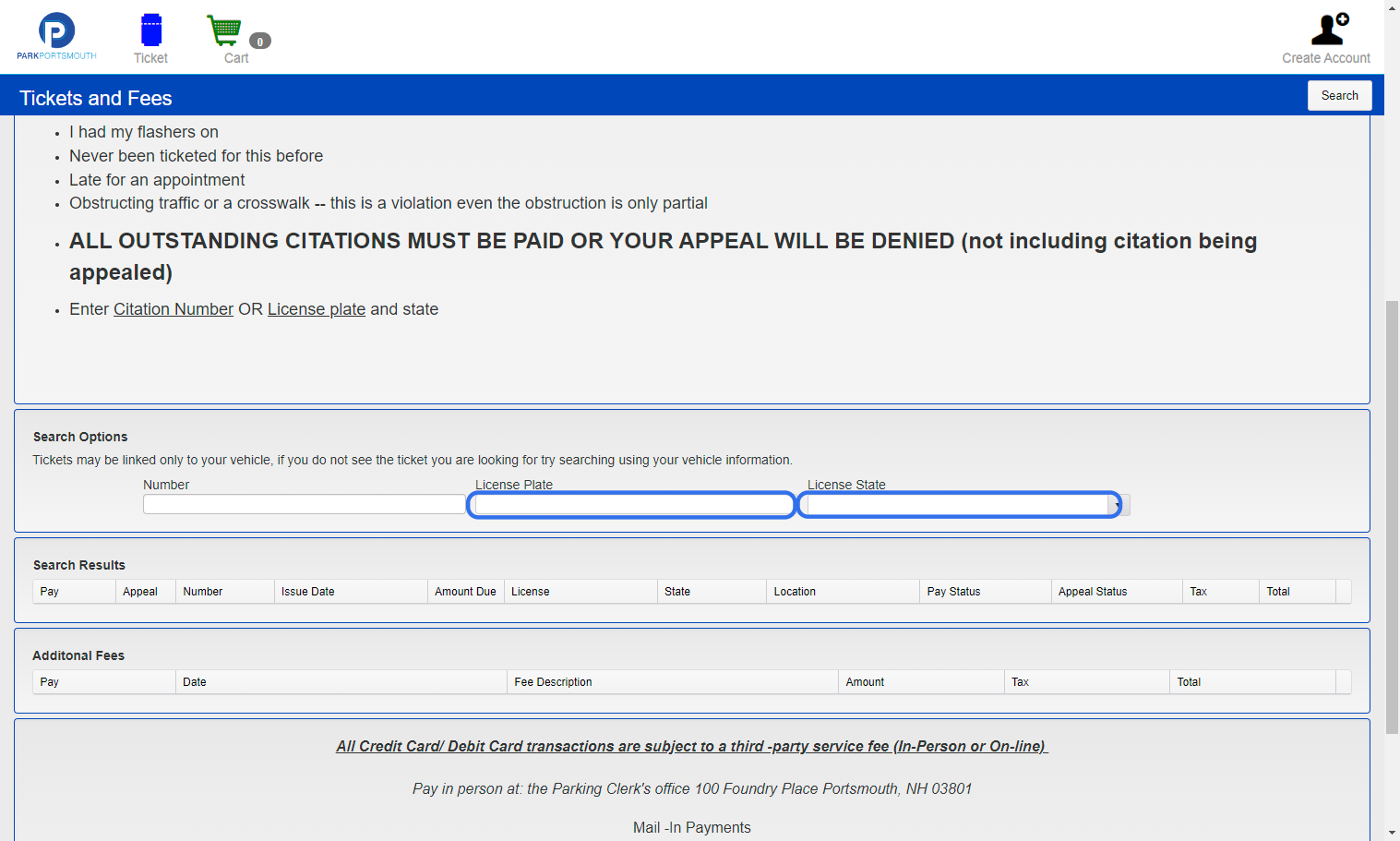Focus the citation Number input field
Screen dimensions: 1400x841
(305, 504)
